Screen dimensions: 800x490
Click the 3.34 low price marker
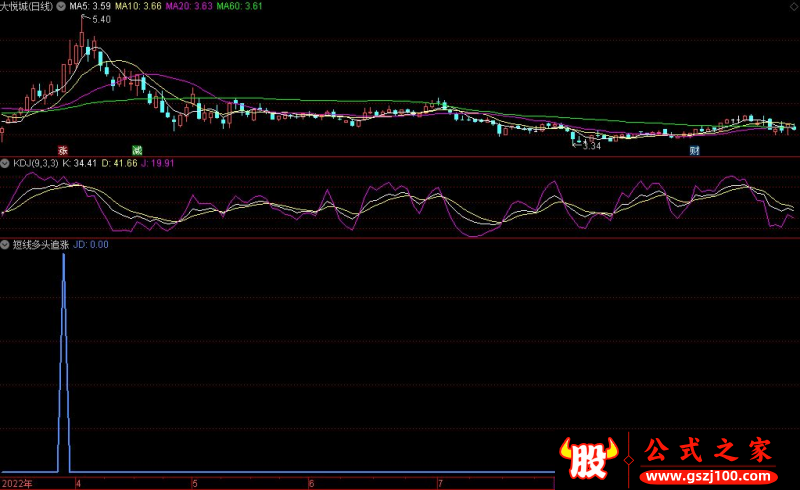(x=590, y=146)
